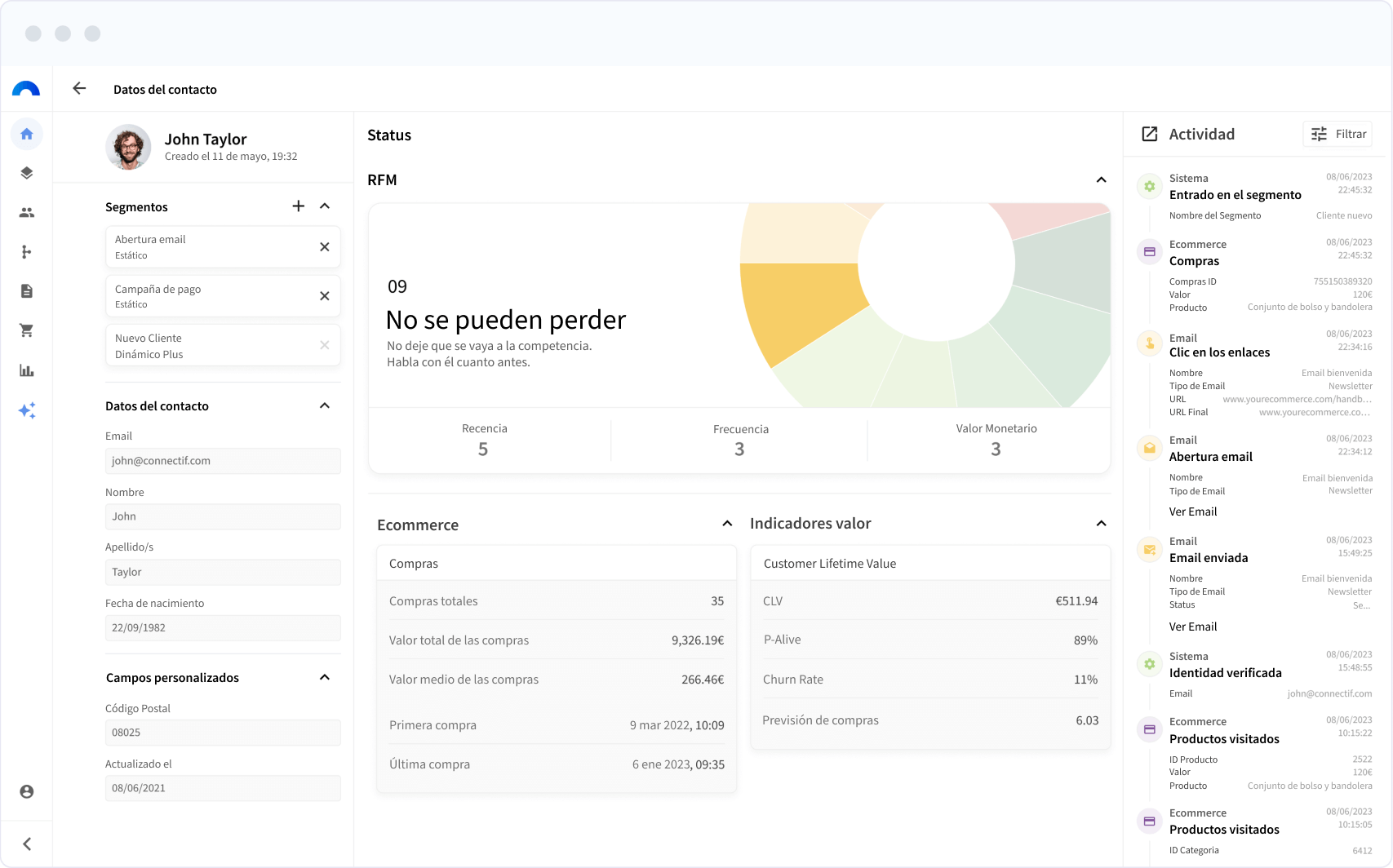Select the Segments (layers) sidebar icon

click(x=27, y=173)
